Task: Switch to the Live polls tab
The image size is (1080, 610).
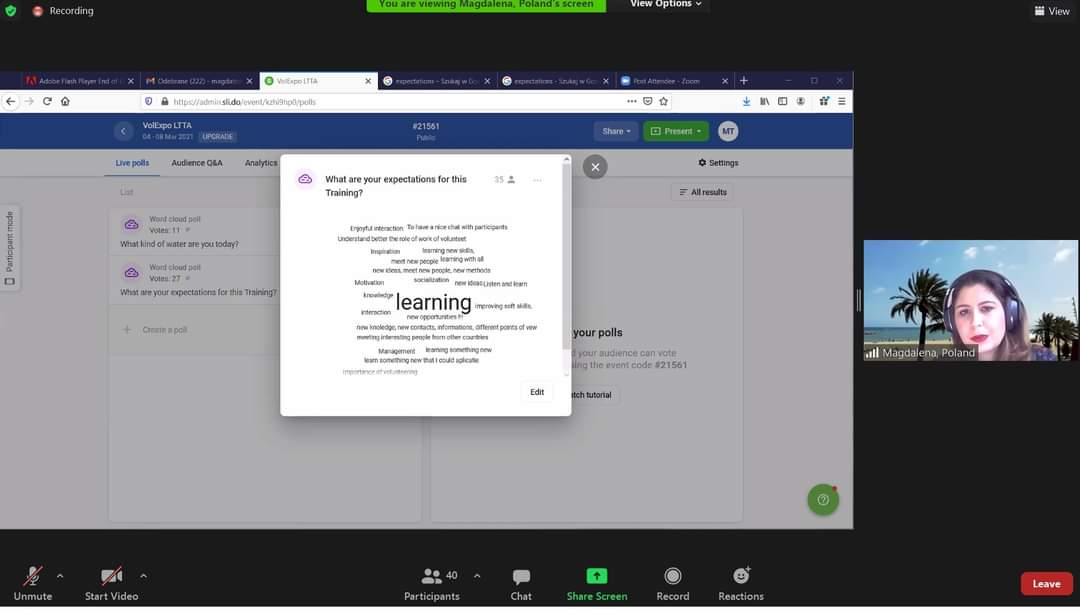Action: pyautogui.click(x=132, y=163)
